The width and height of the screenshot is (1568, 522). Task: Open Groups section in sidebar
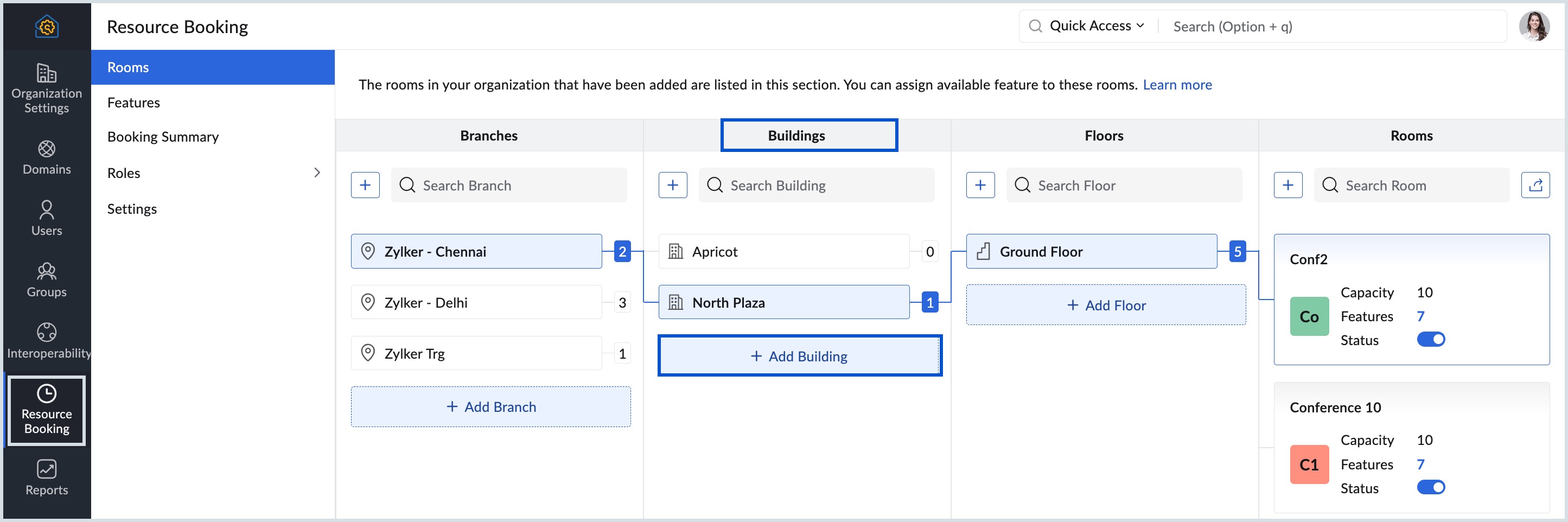46,279
